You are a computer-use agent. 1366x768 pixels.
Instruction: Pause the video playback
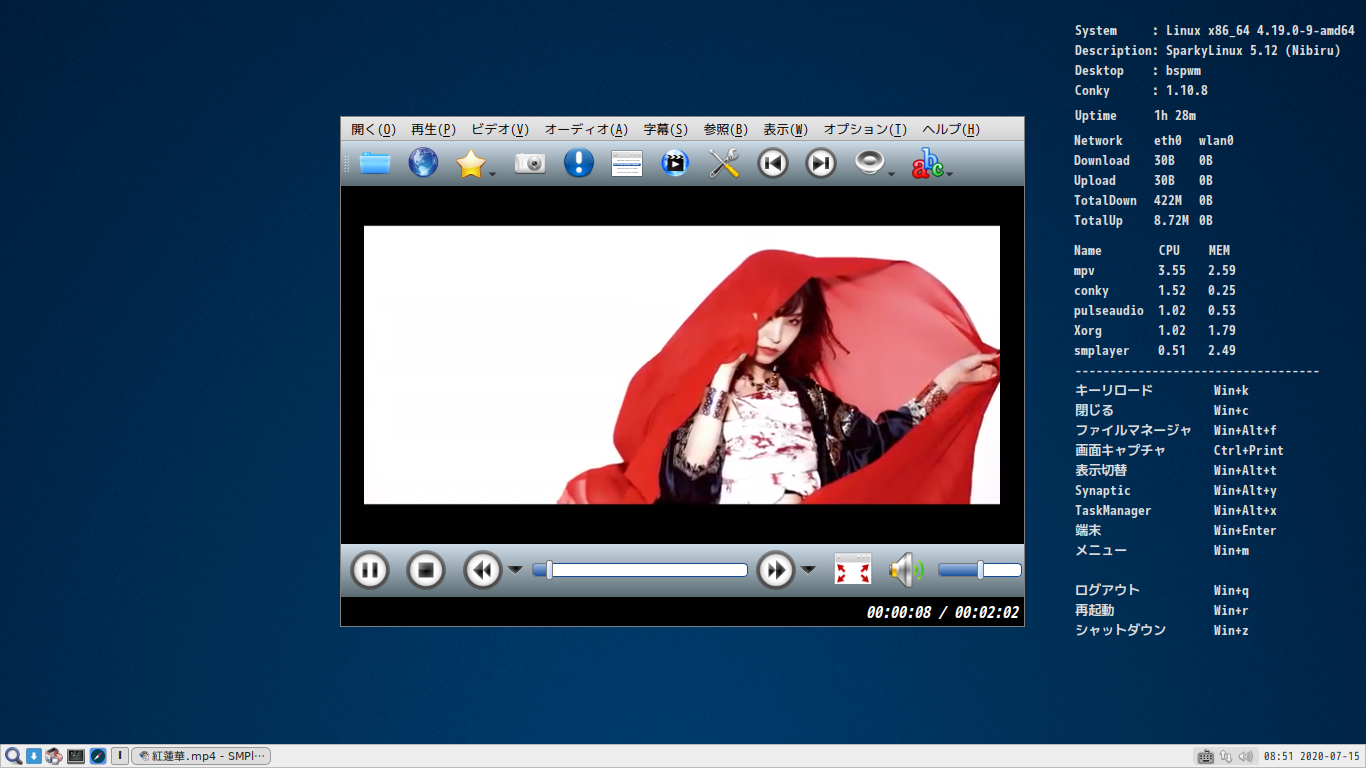pos(369,570)
